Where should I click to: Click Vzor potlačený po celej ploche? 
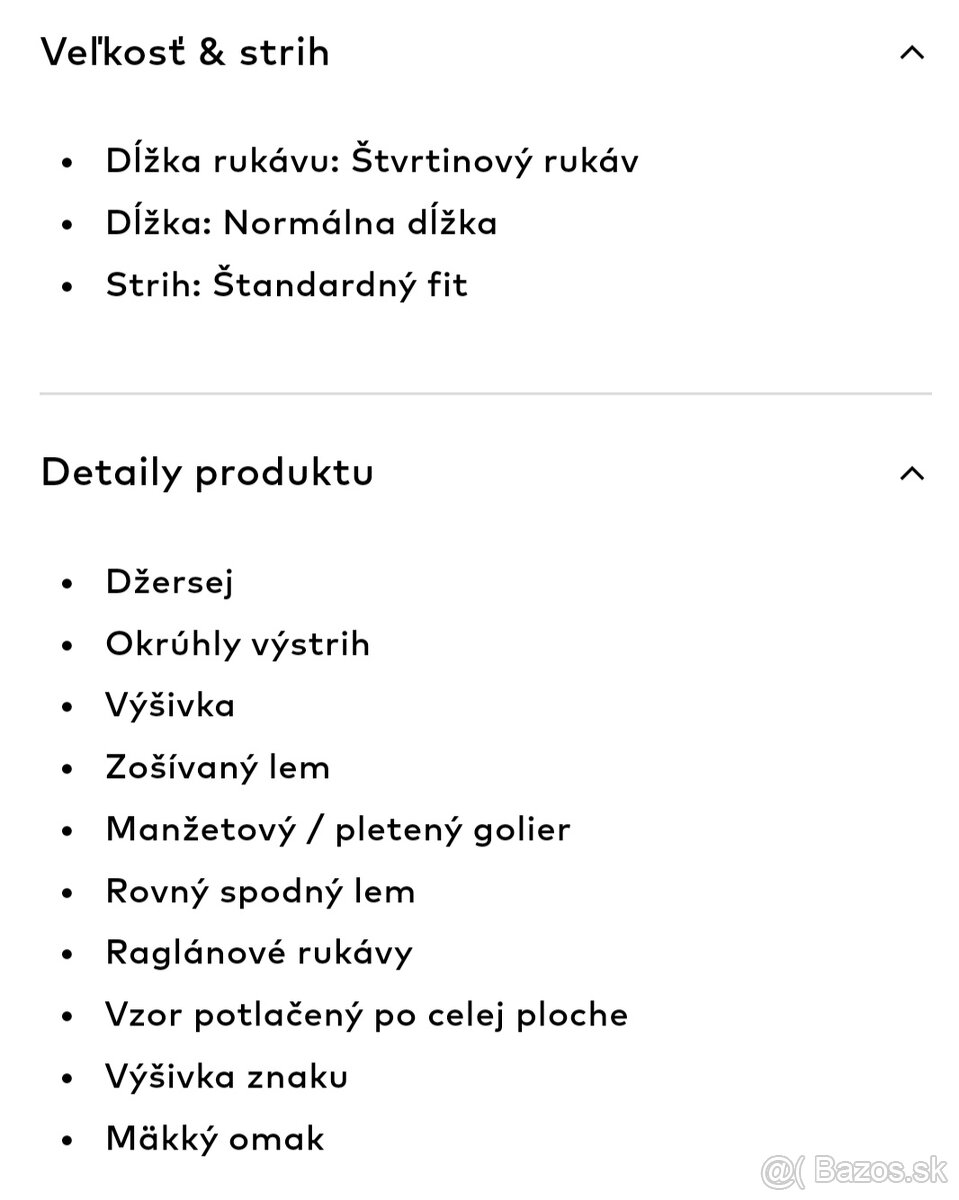(366, 1015)
